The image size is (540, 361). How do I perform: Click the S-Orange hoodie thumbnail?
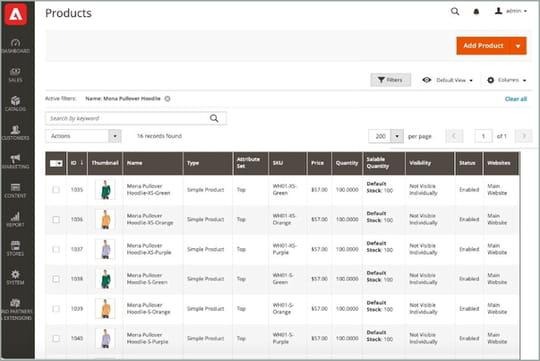(x=105, y=309)
